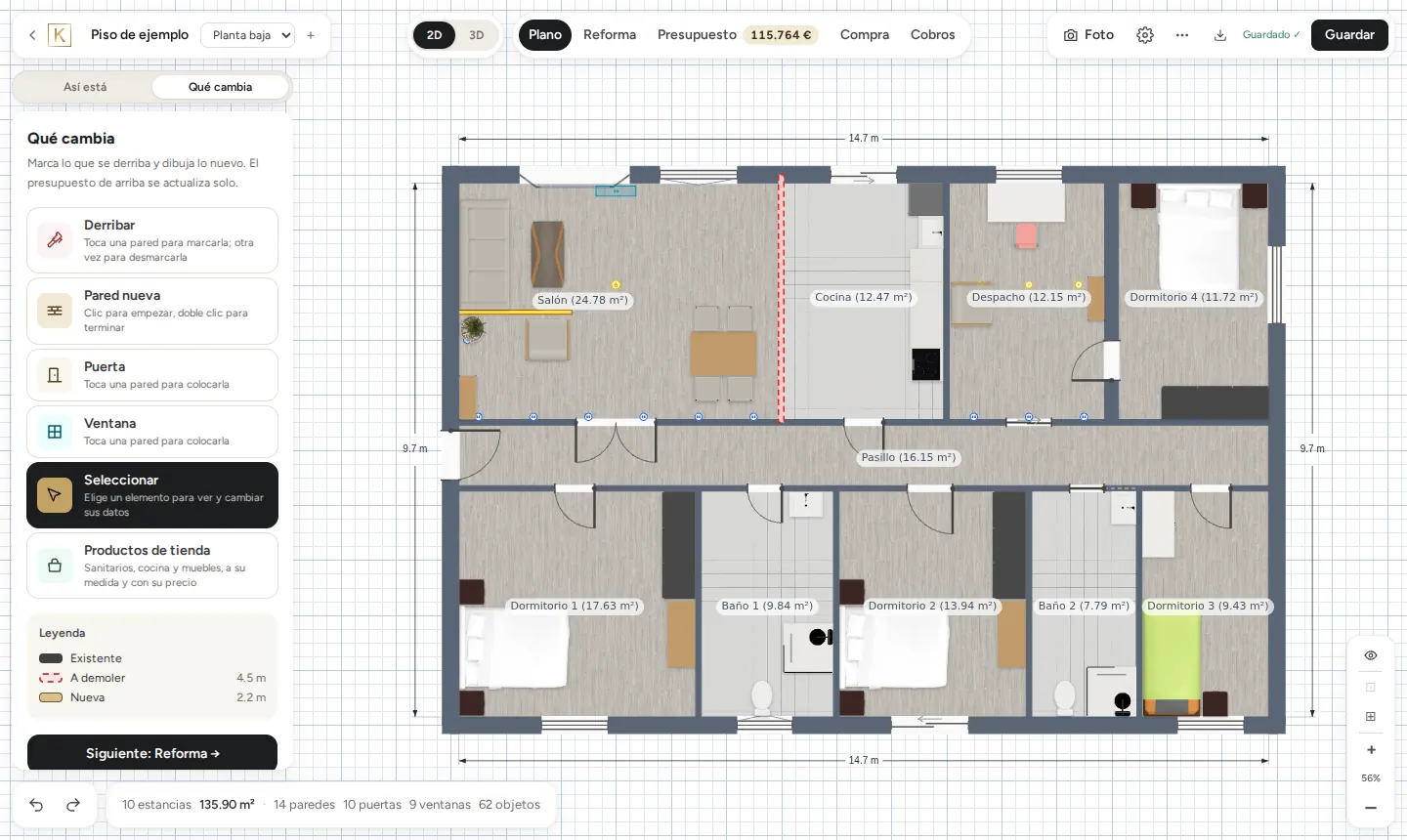
Task: Switch the view to 3D
Action: 477,35
